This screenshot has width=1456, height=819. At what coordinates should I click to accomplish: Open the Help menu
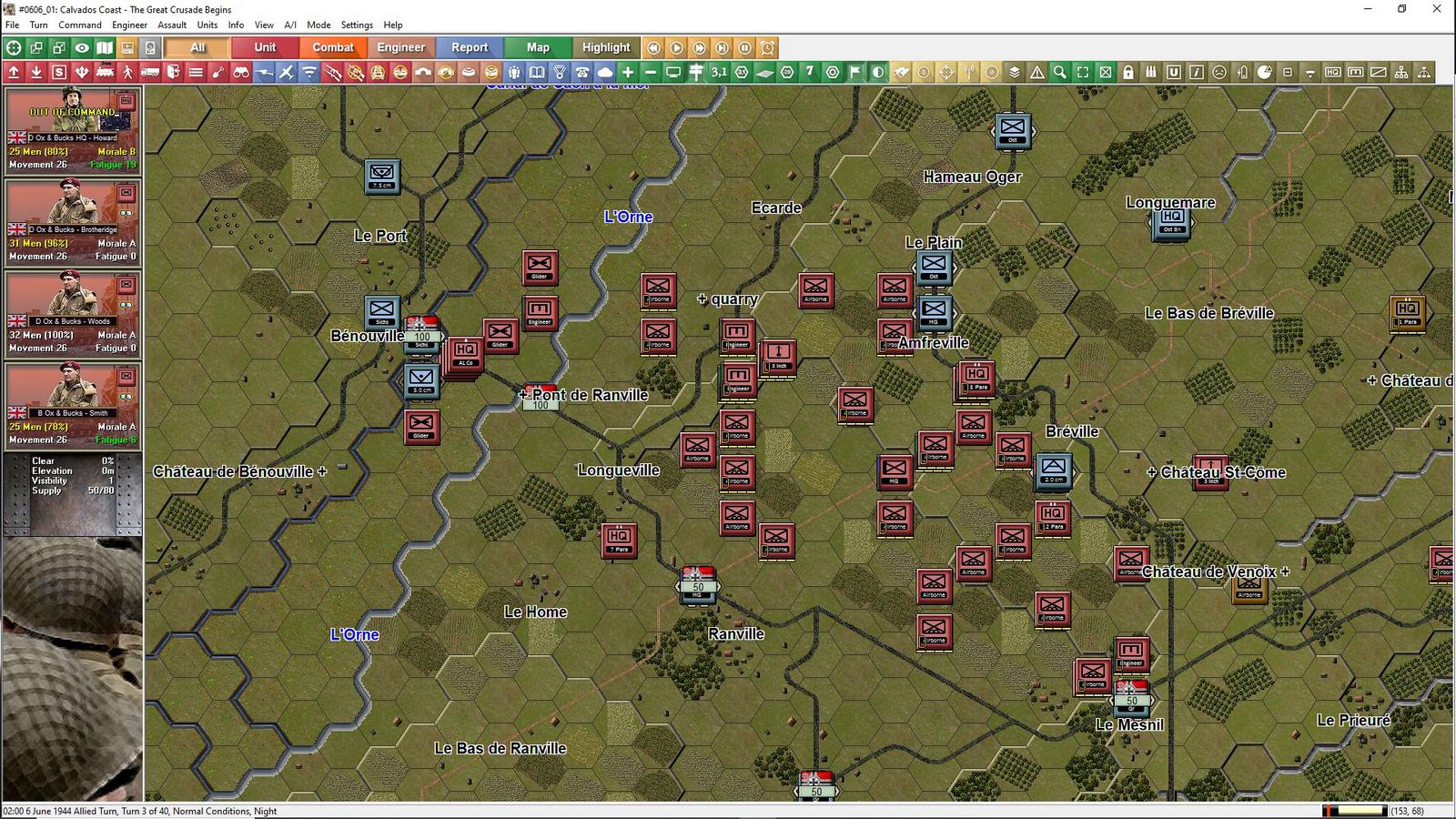393,25
